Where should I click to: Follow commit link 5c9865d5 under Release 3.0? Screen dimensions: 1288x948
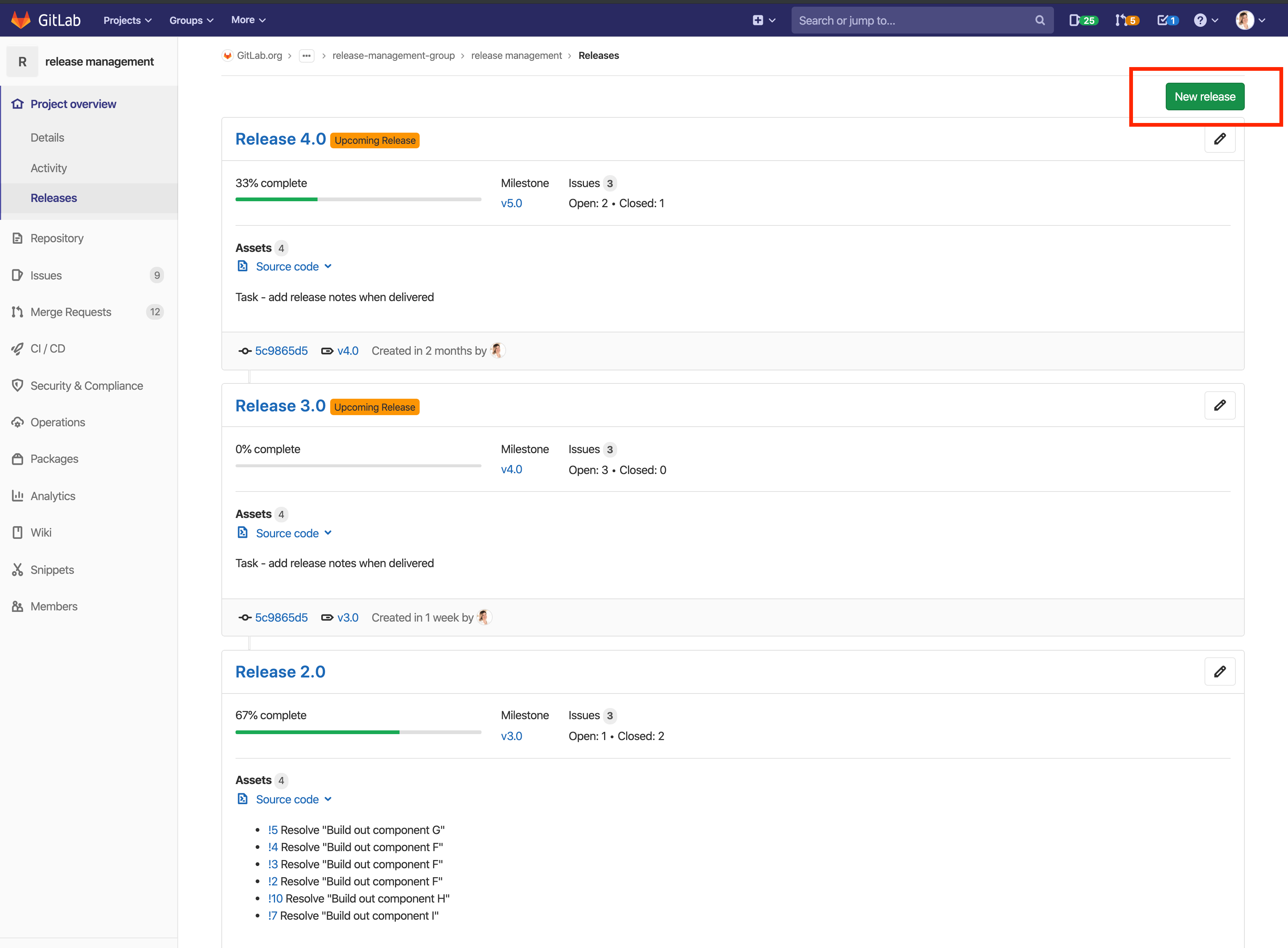[281, 617]
